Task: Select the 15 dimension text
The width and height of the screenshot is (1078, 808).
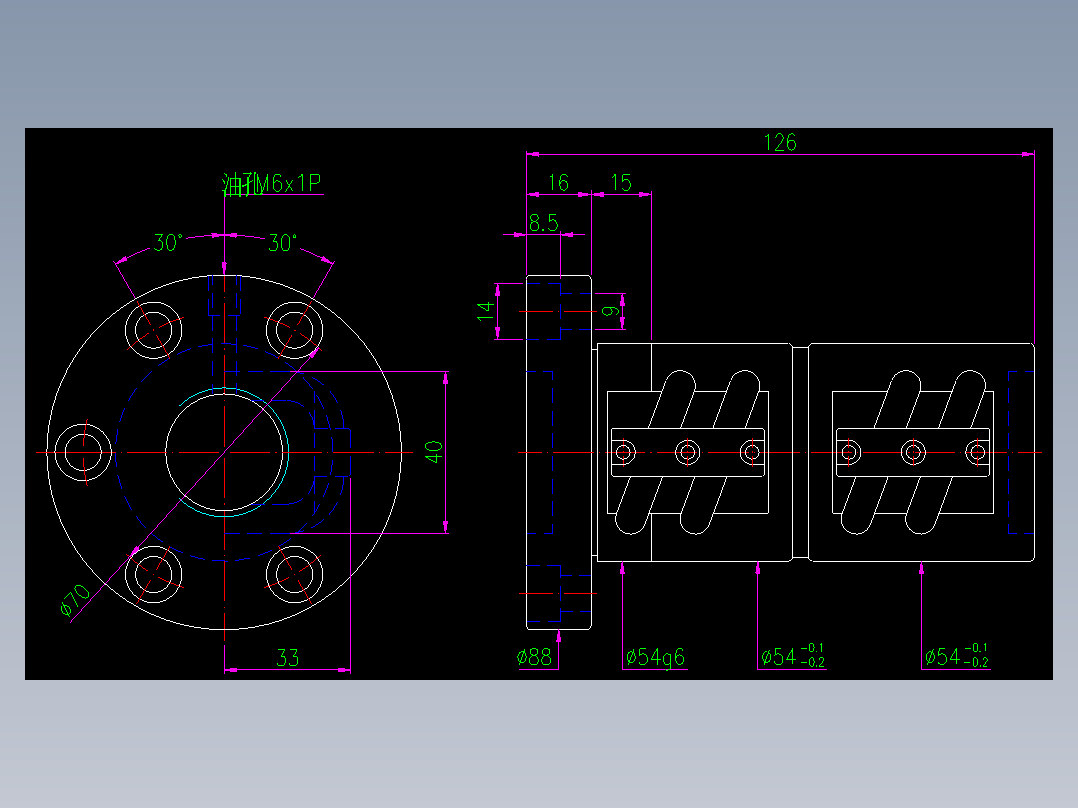Action: [x=621, y=183]
